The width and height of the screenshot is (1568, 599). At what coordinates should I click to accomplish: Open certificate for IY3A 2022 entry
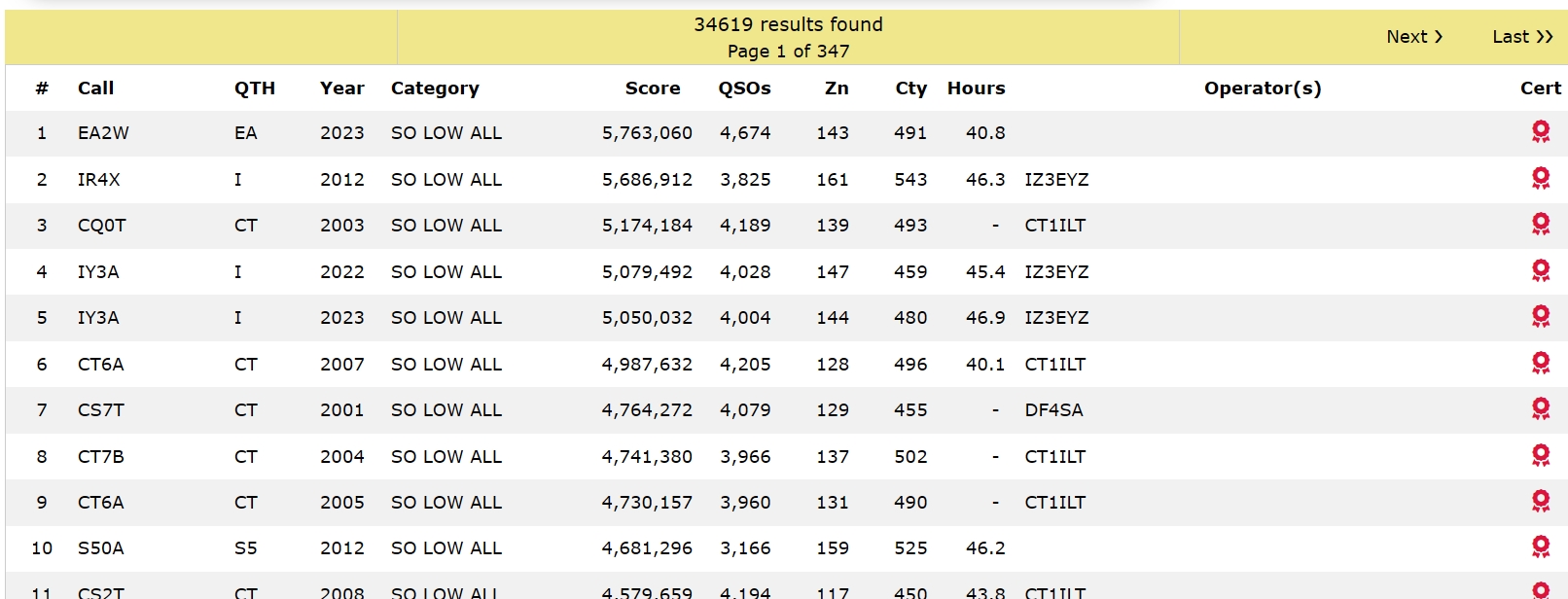click(1541, 270)
